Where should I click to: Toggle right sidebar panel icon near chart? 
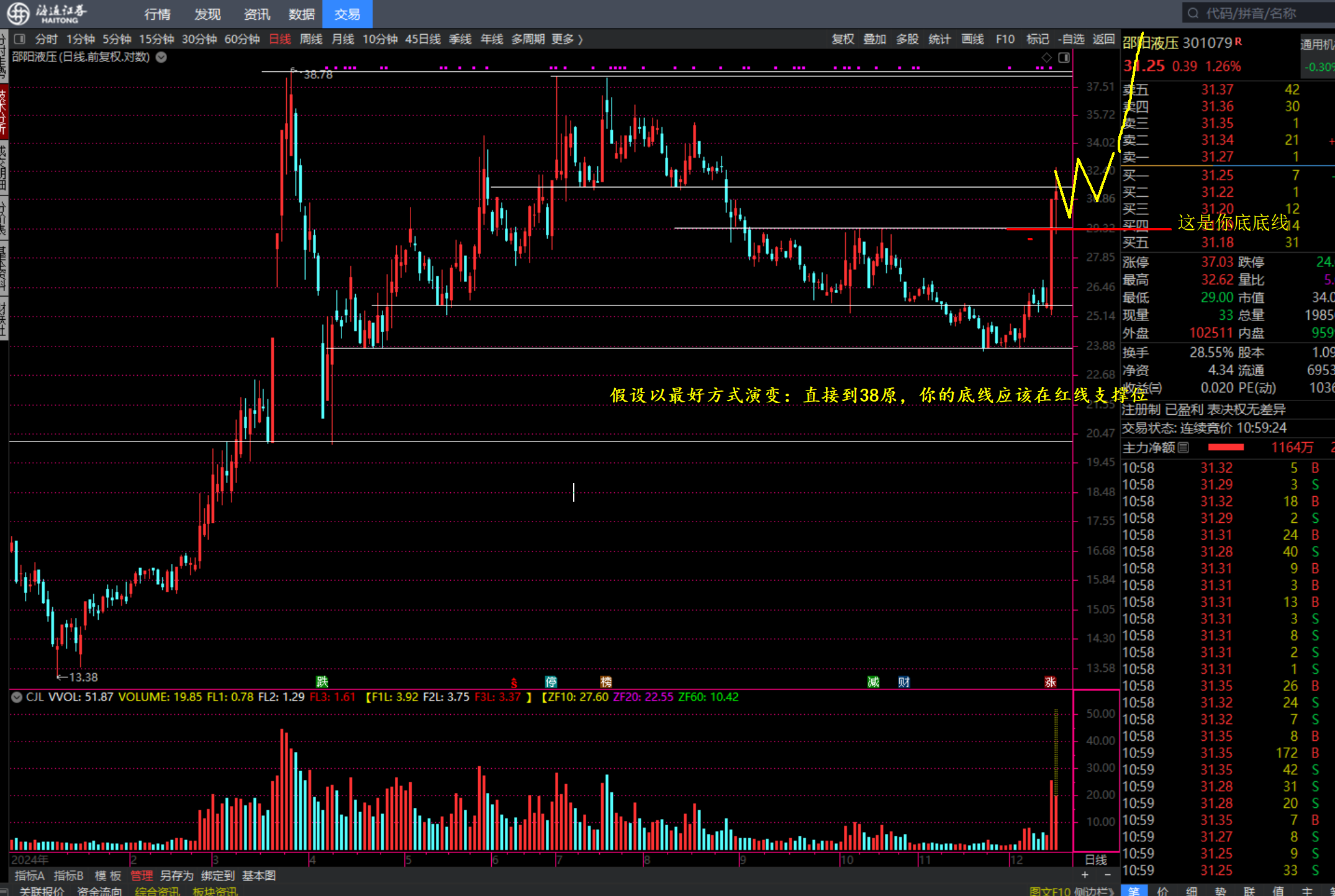tap(1064, 58)
